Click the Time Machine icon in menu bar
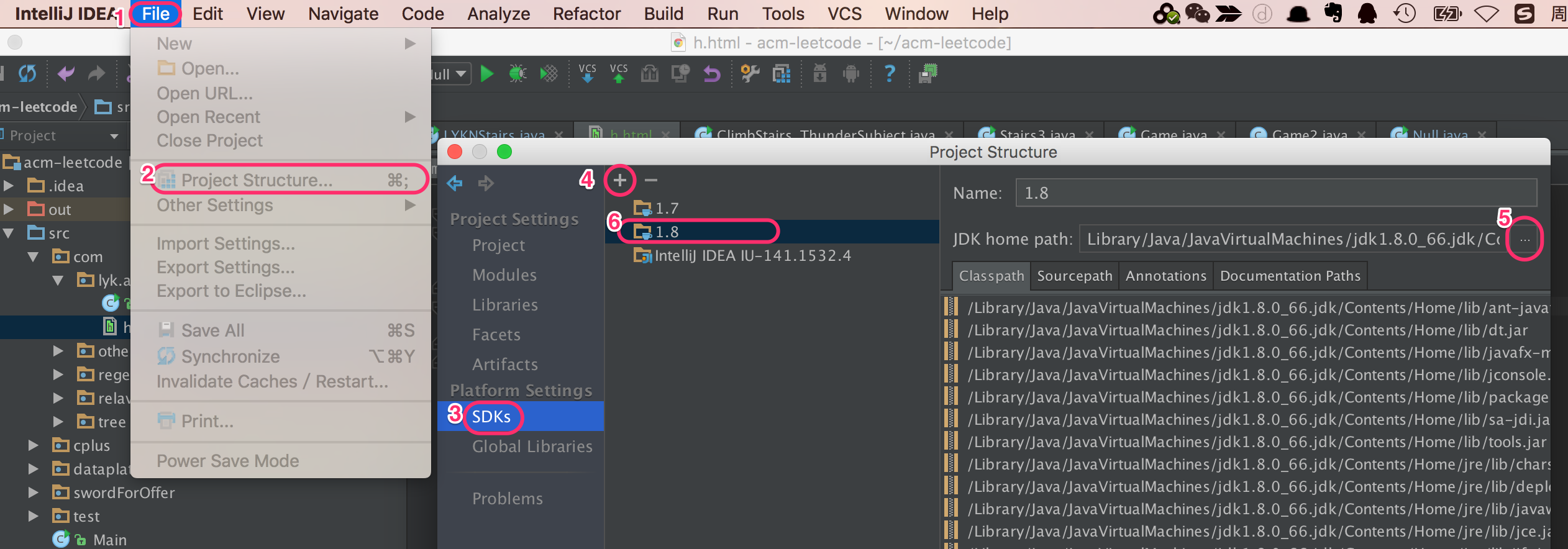Viewport: 1568px width, 549px height. (1405, 13)
